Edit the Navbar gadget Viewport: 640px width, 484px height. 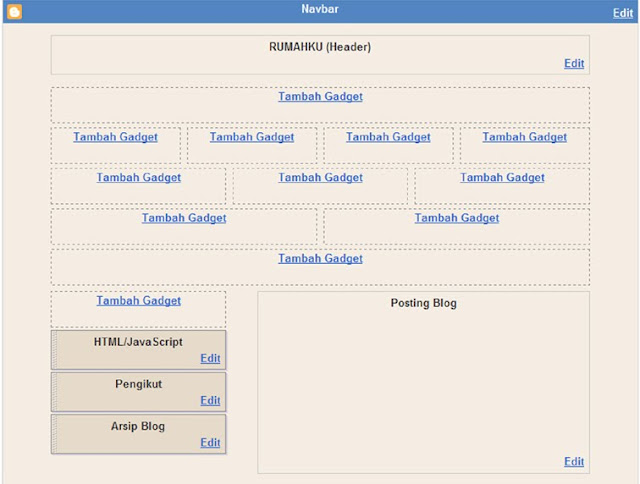pos(623,13)
